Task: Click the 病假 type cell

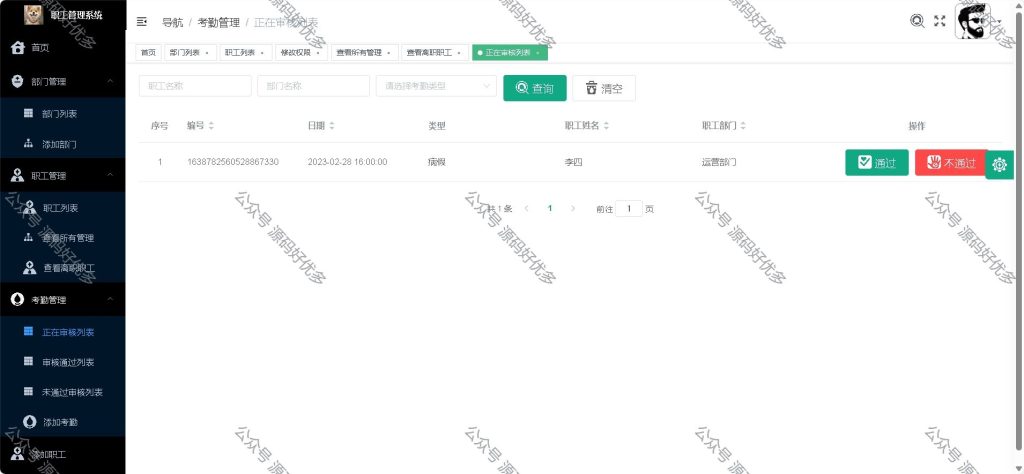Action: [x=437, y=162]
